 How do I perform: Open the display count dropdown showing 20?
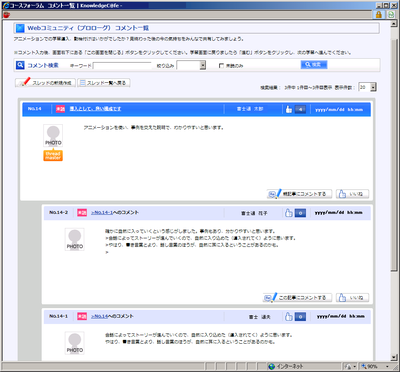click(373, 87)
